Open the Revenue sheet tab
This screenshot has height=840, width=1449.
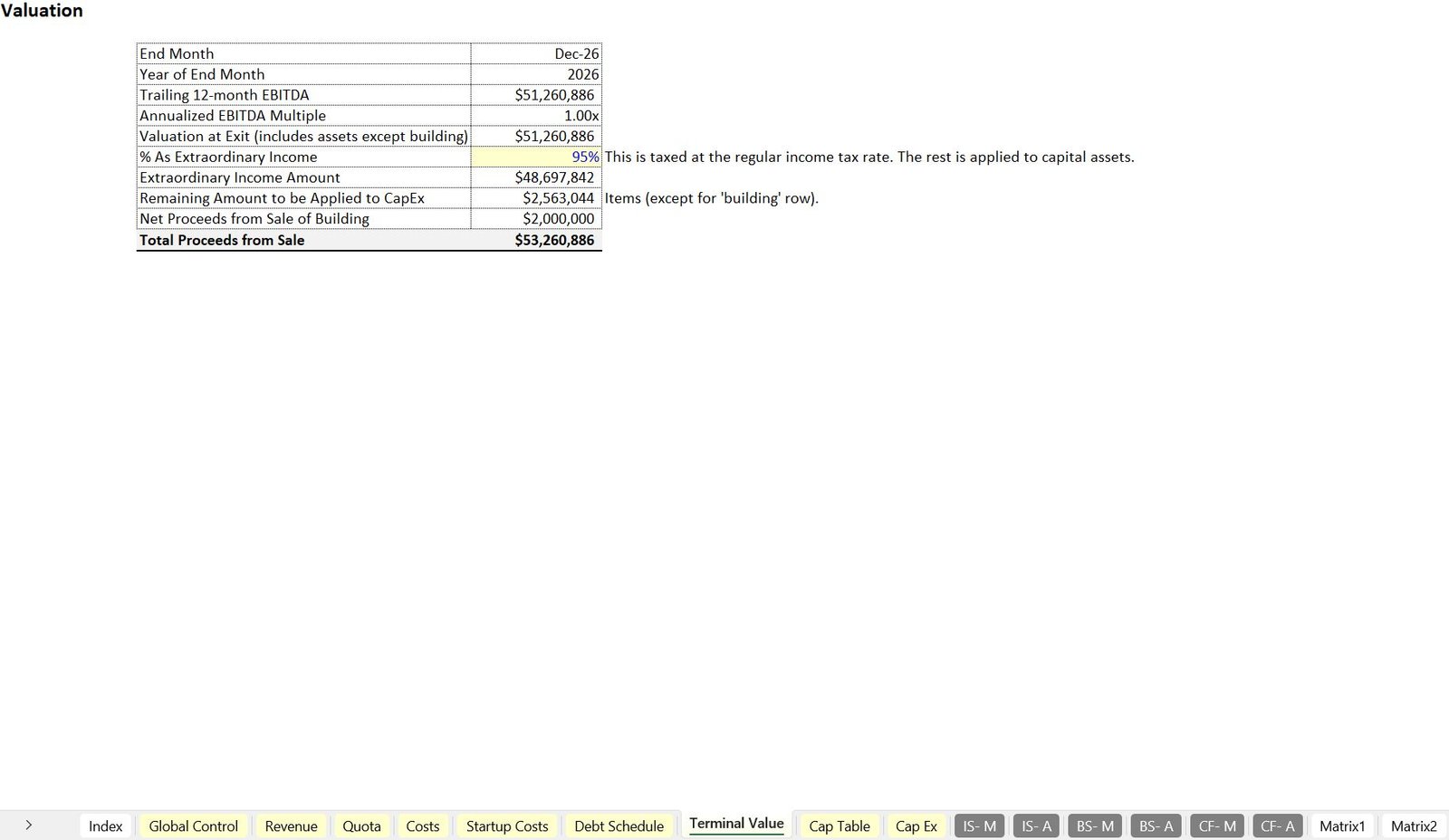point(291,826)
